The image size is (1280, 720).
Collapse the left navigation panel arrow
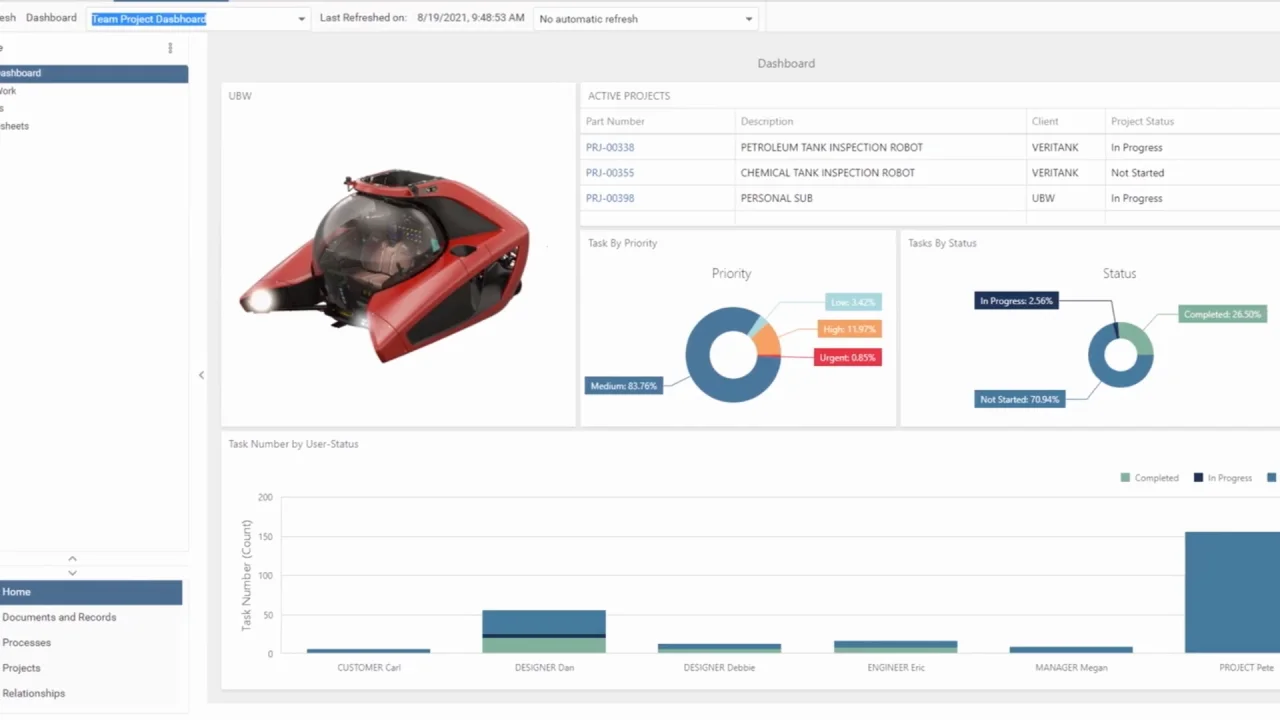(201, 375)
